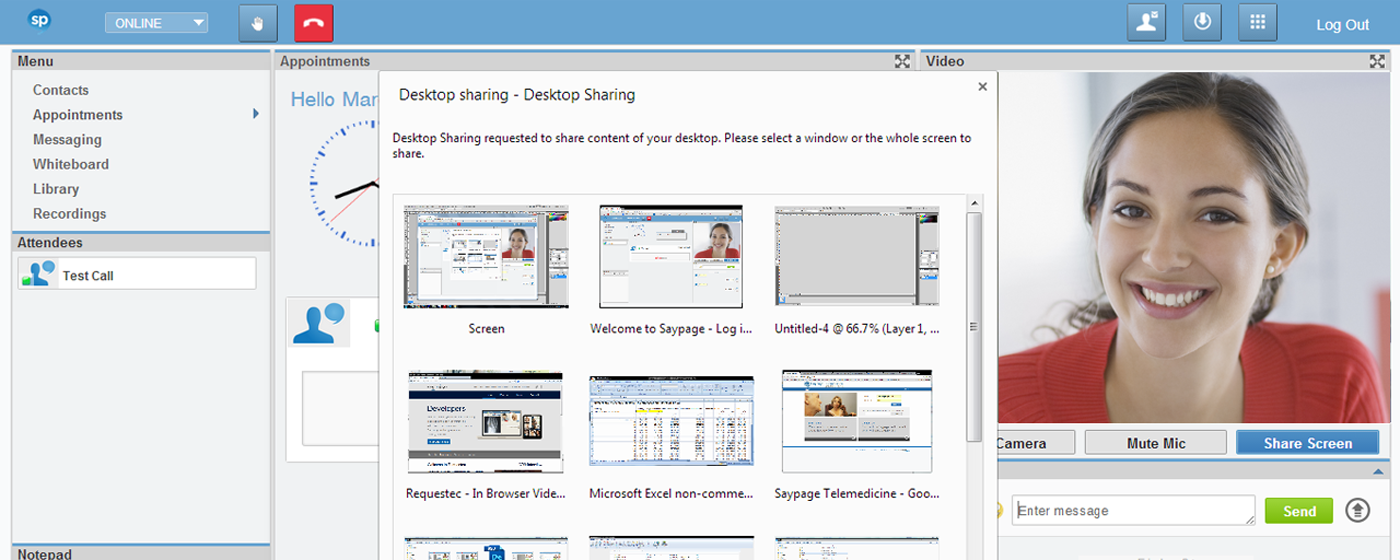Click the circular download arrow icon button
Screen dimensions: 1400x560
click(x=1202, y=23)
